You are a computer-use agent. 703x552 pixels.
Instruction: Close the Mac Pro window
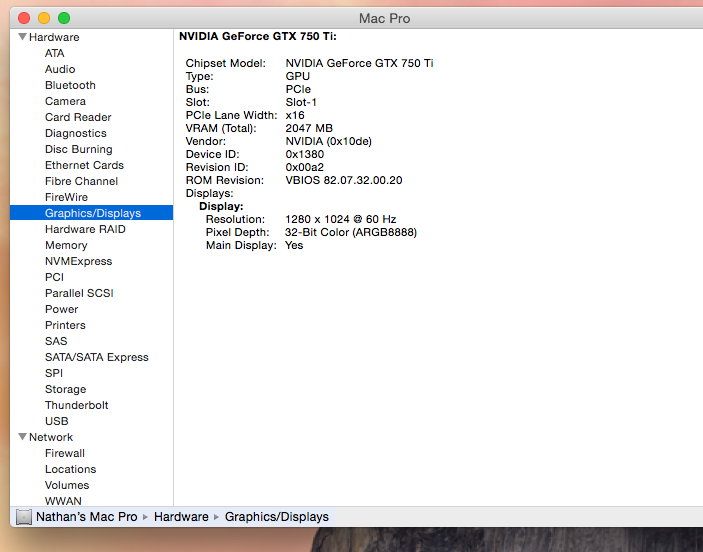pyautogui.click(x=24, y=18)
